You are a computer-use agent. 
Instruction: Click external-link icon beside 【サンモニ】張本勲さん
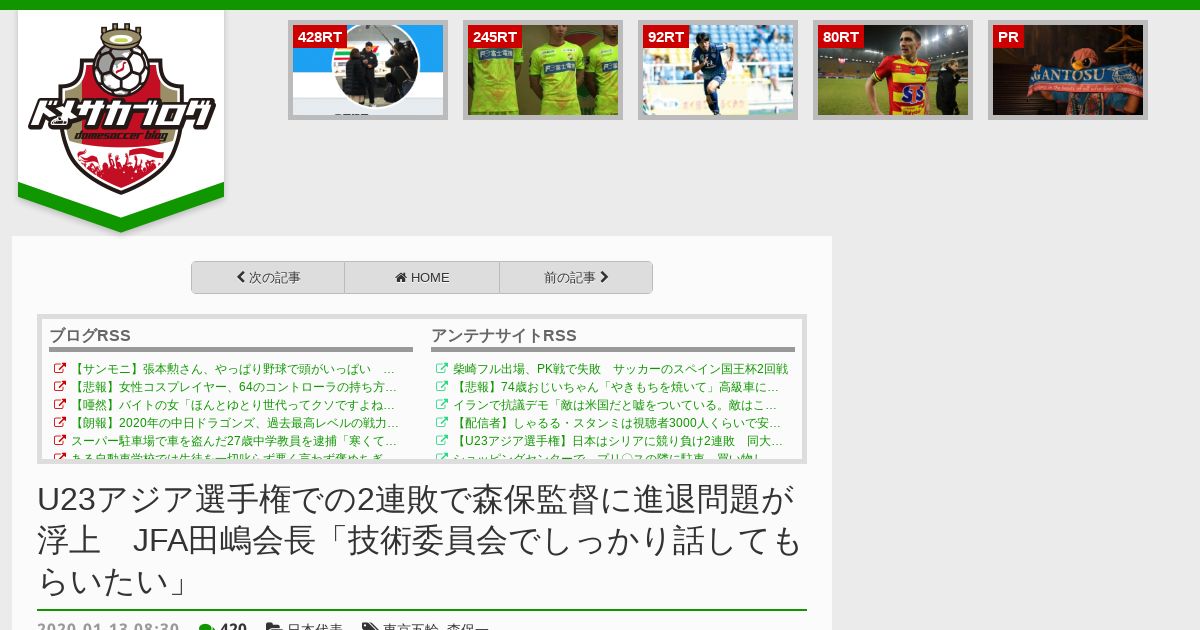tap(60, 369)
